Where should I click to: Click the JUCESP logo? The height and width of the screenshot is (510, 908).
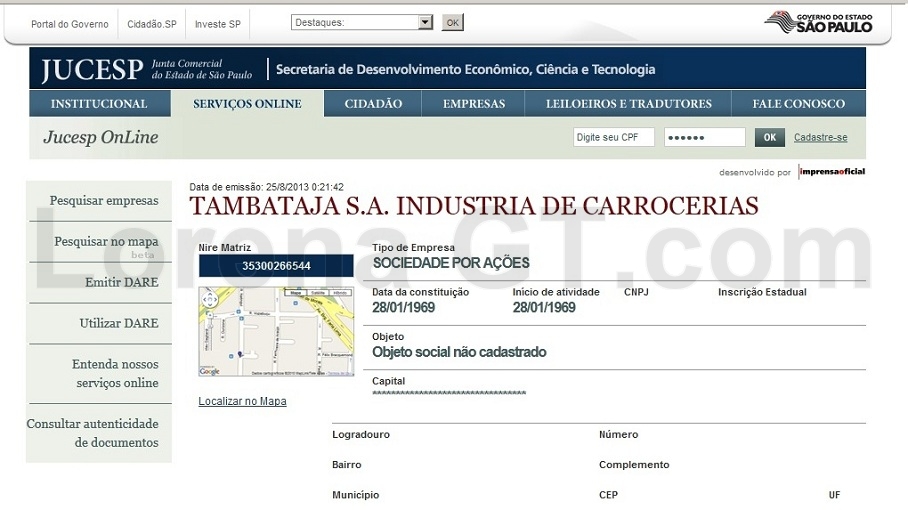point(92,69)
